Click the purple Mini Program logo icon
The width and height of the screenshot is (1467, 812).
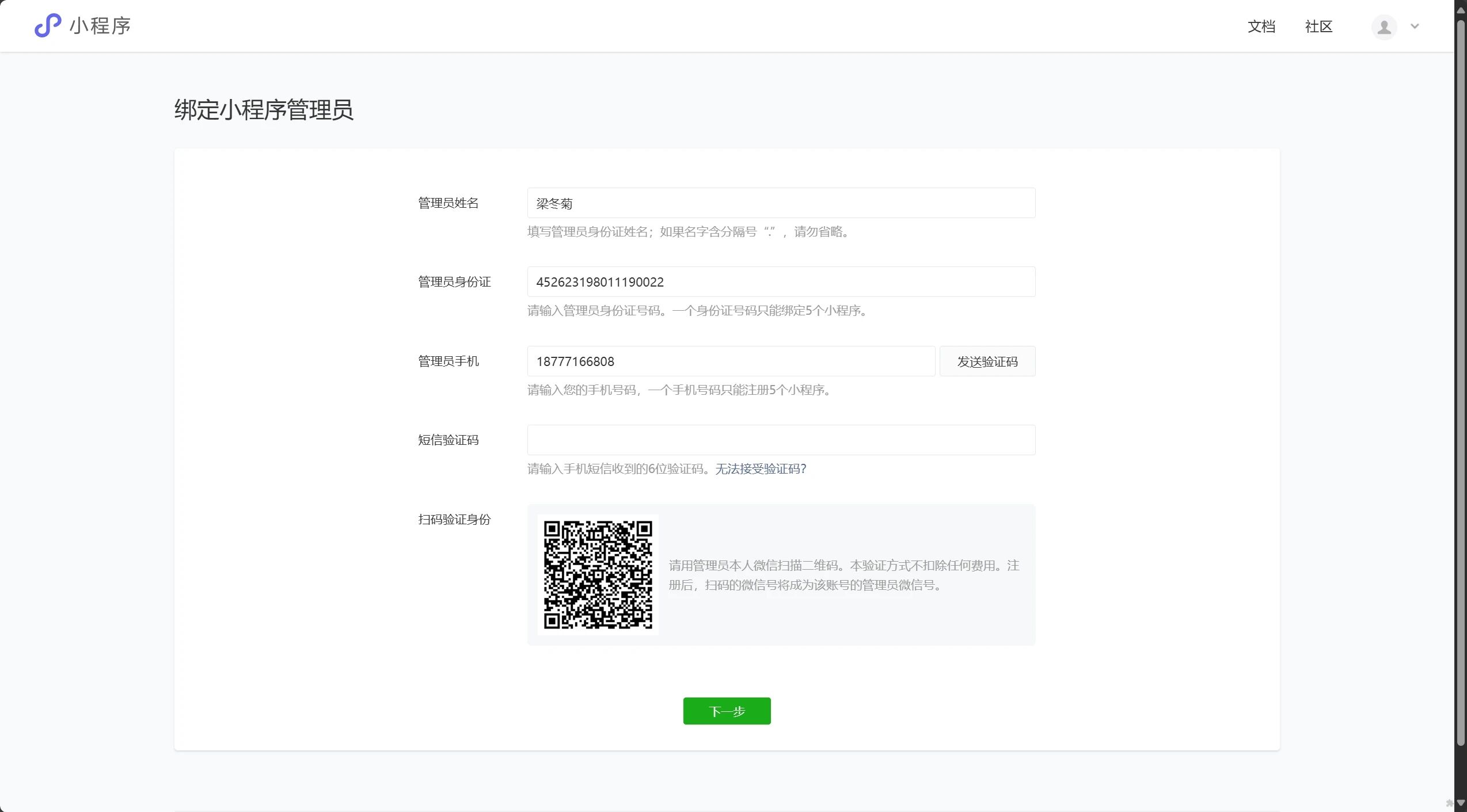[47, 26]
